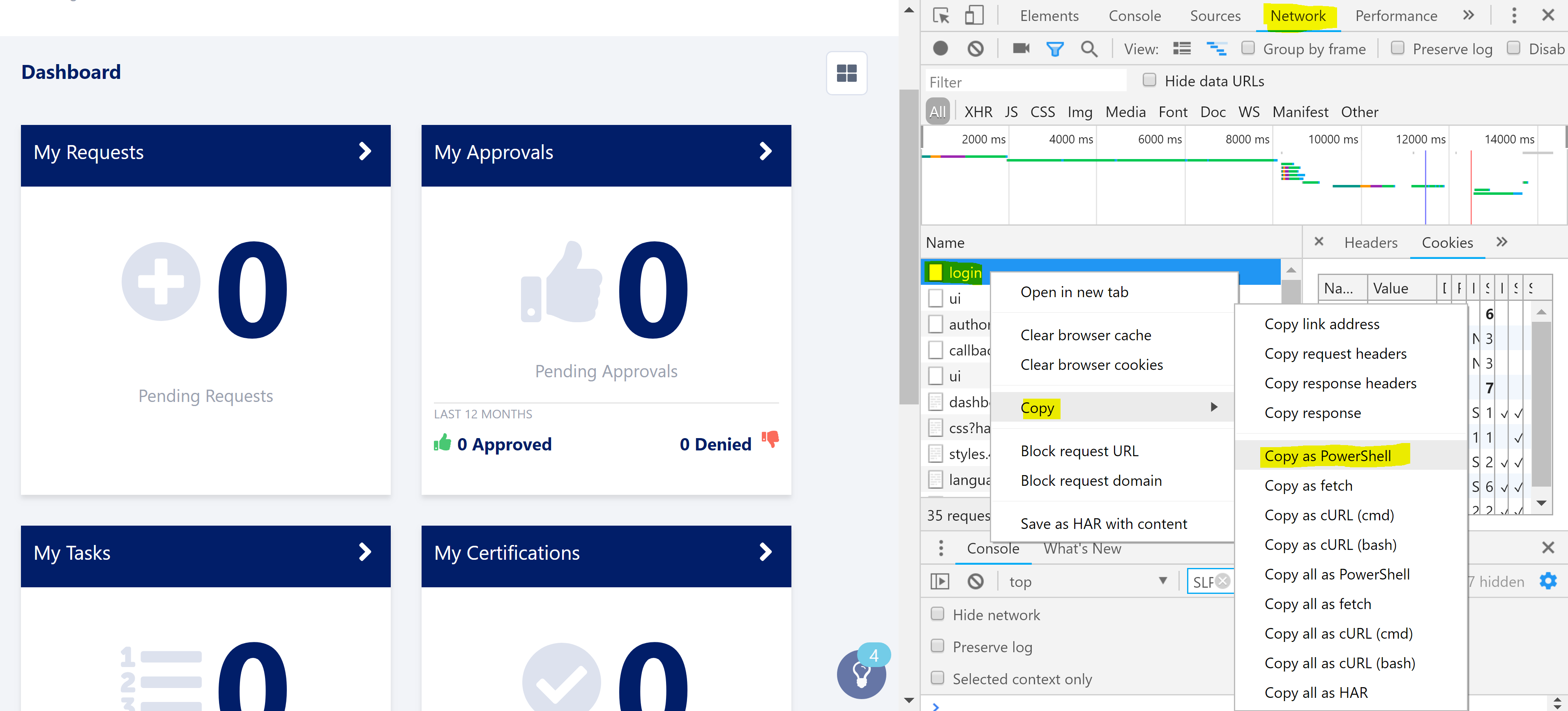The image size is (1568, 711).
Task: Click into the network Filter field
Action: click(x=1026, y=81)
